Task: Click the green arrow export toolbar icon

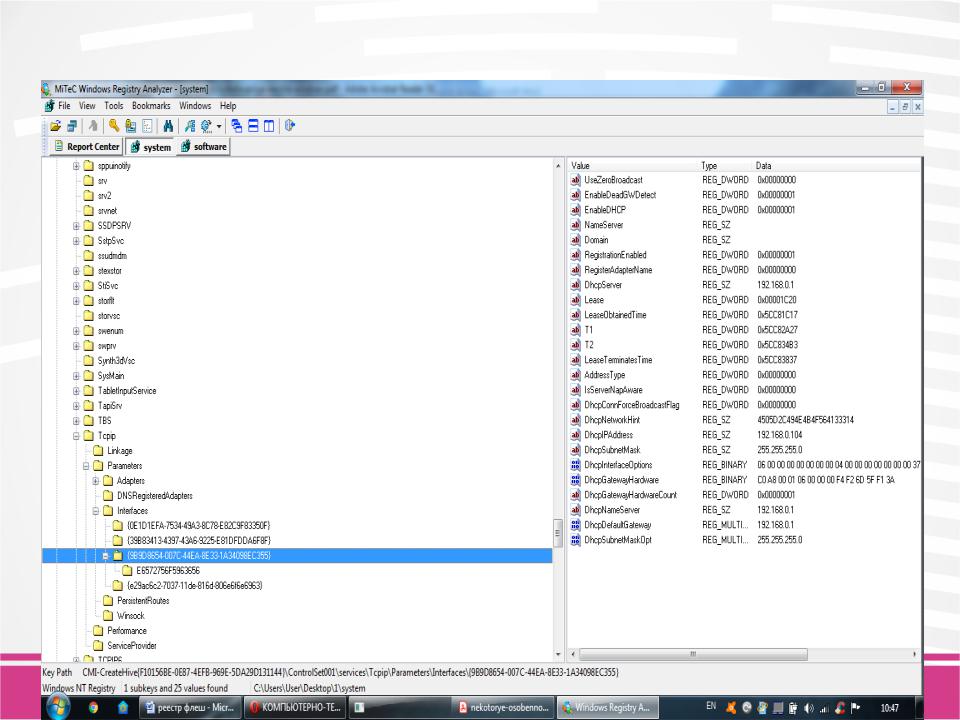Action: tap(190, 126)
